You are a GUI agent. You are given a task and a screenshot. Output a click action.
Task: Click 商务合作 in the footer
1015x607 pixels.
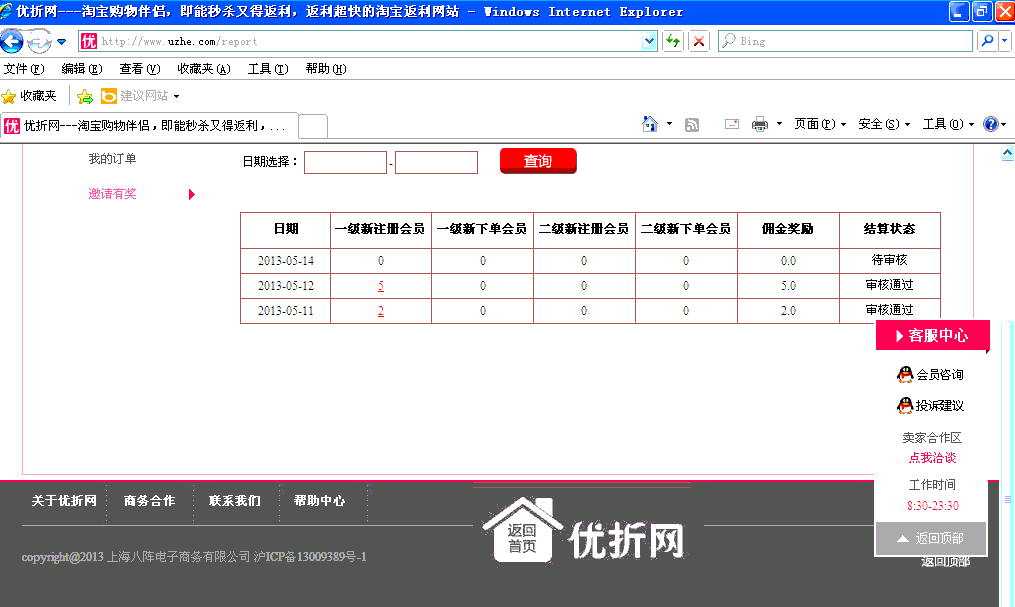point(150,501)
